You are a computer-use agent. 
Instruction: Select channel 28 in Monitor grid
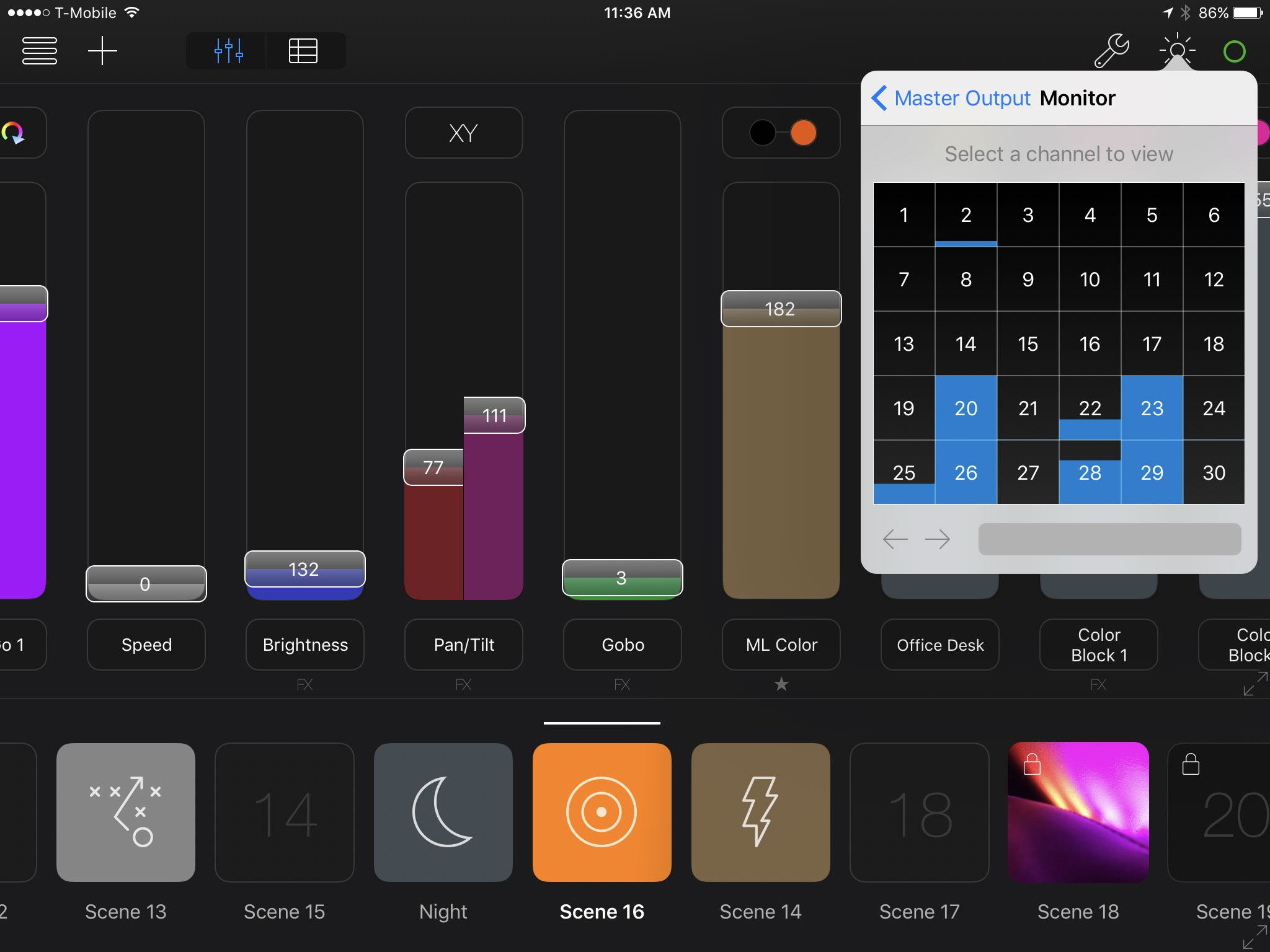(x=1090, y=473)
